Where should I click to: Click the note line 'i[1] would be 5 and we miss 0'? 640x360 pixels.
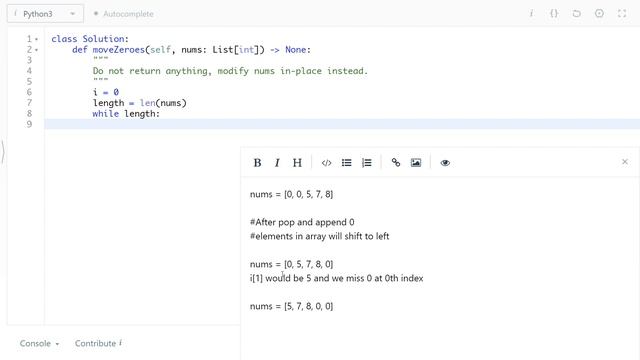337,278
